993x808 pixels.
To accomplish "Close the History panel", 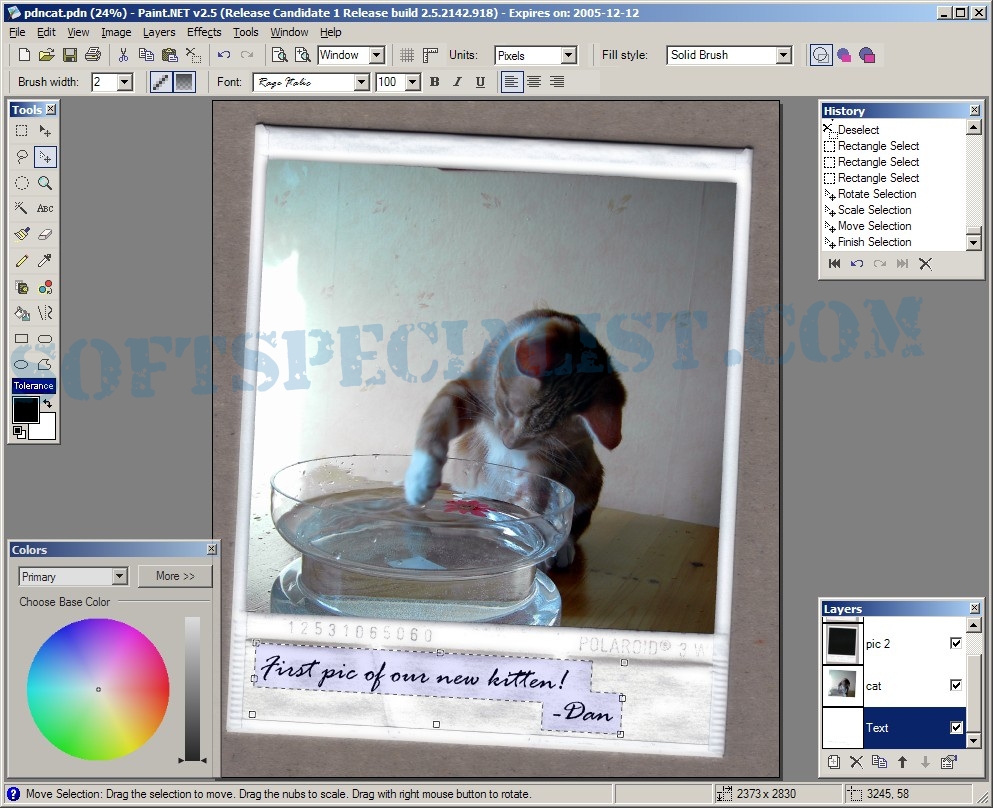I will click(975, 110).
